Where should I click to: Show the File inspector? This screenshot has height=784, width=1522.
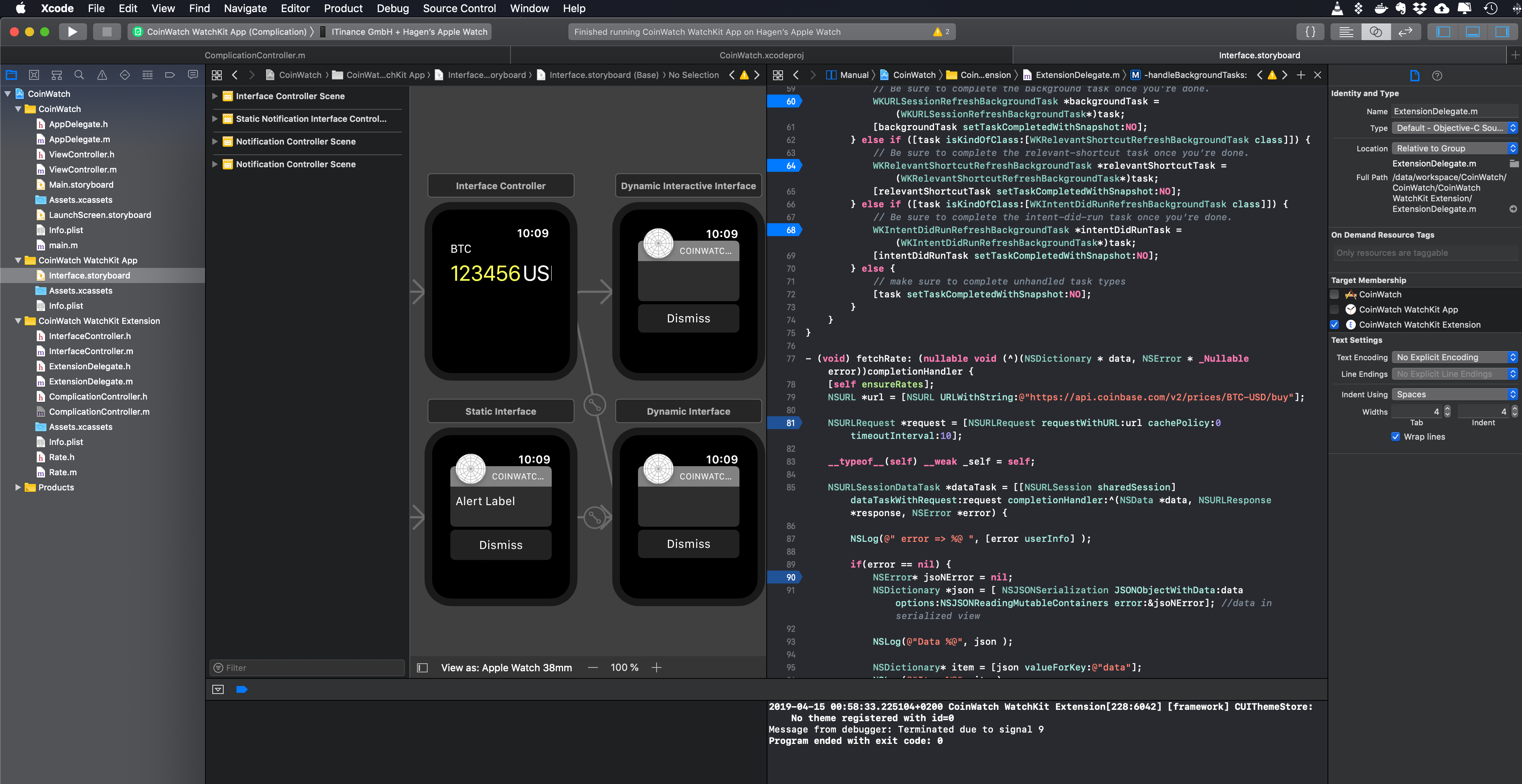1415,76
